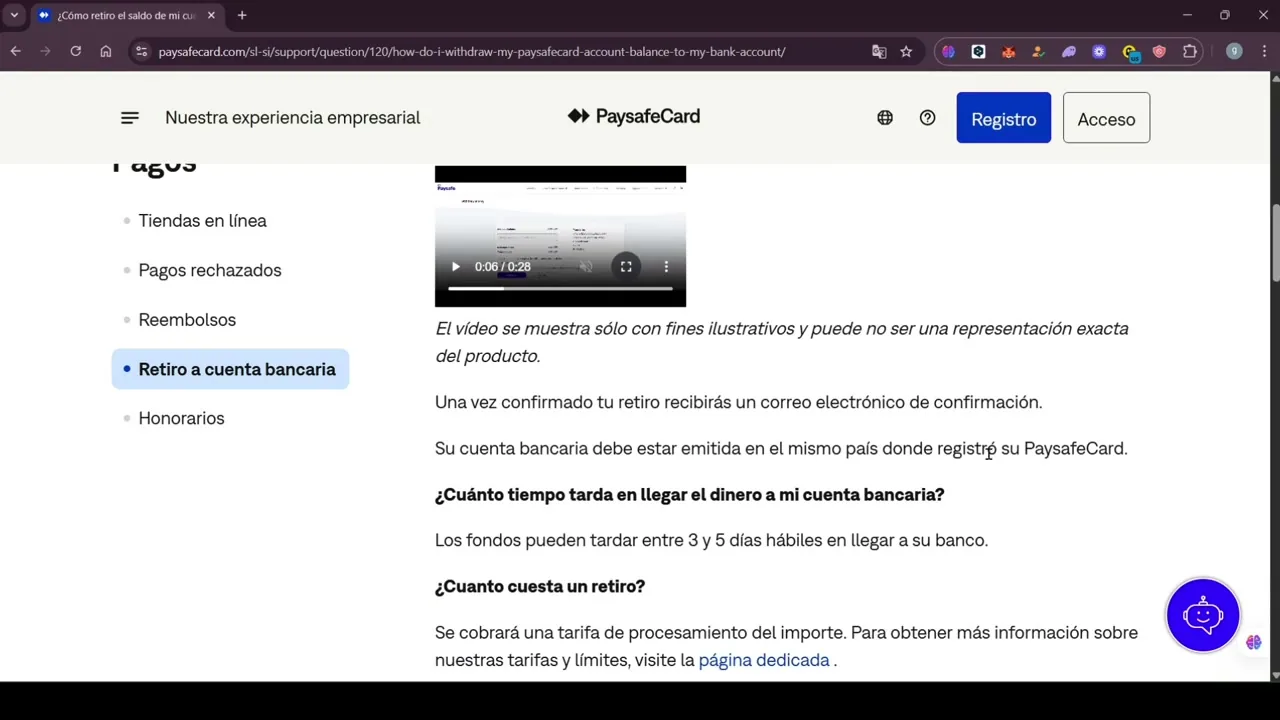Screen dimensions: 1280x720
Task: Click the italic video disclaimer text
Action: [782, 342]
